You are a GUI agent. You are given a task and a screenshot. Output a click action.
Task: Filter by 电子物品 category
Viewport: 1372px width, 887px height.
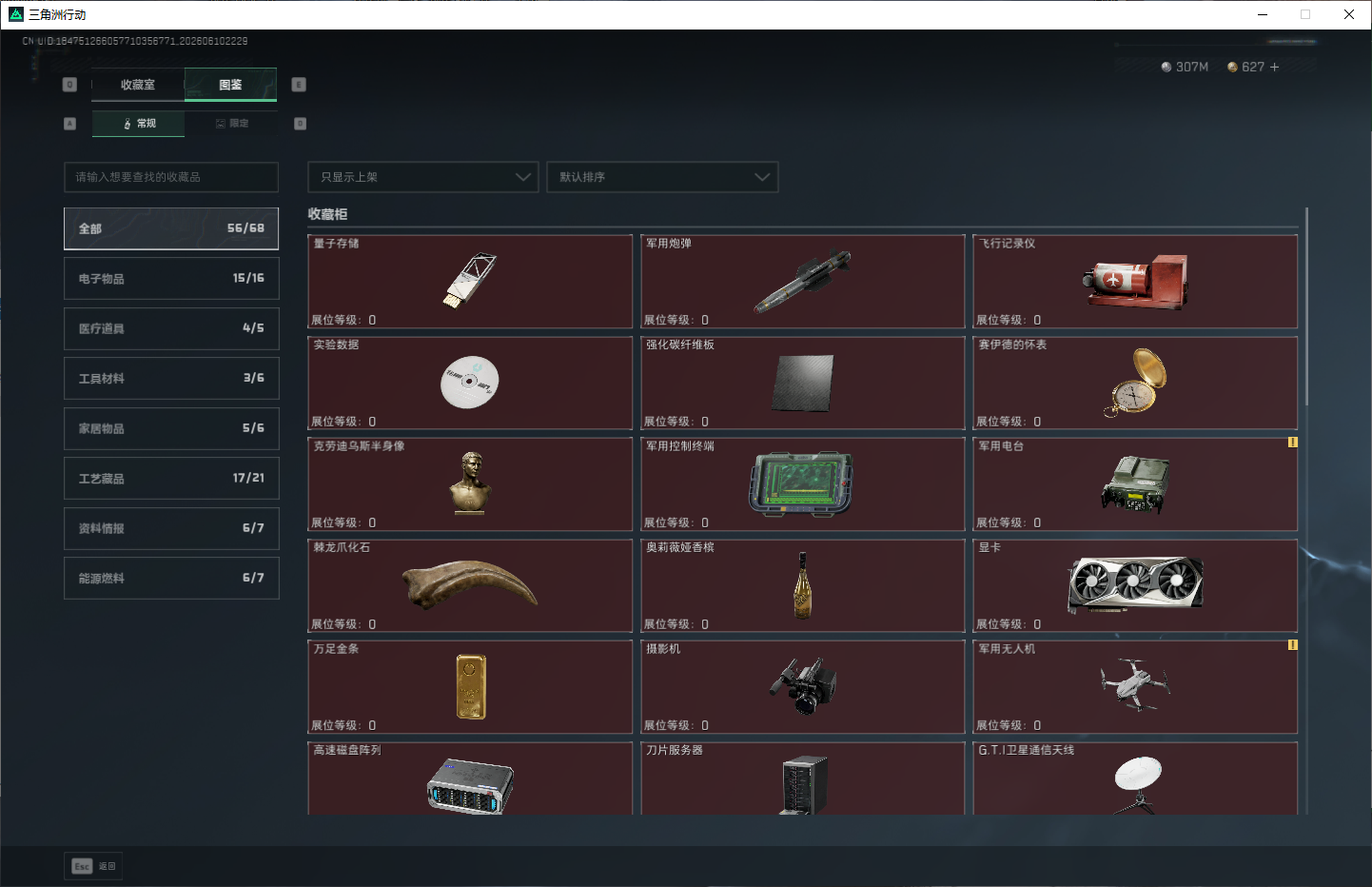[x=171, y=279]
